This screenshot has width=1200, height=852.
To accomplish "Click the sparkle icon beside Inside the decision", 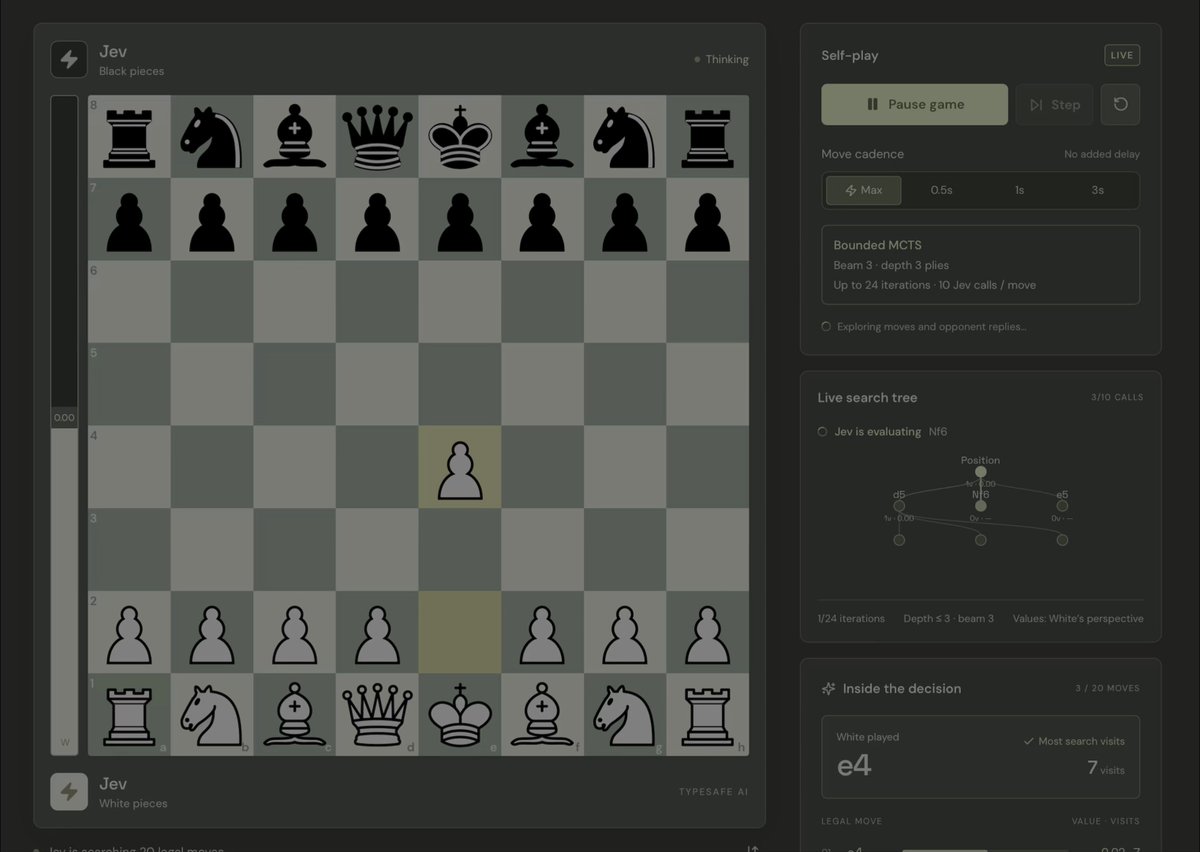I will pyautogui.click(x=828, y=688).
